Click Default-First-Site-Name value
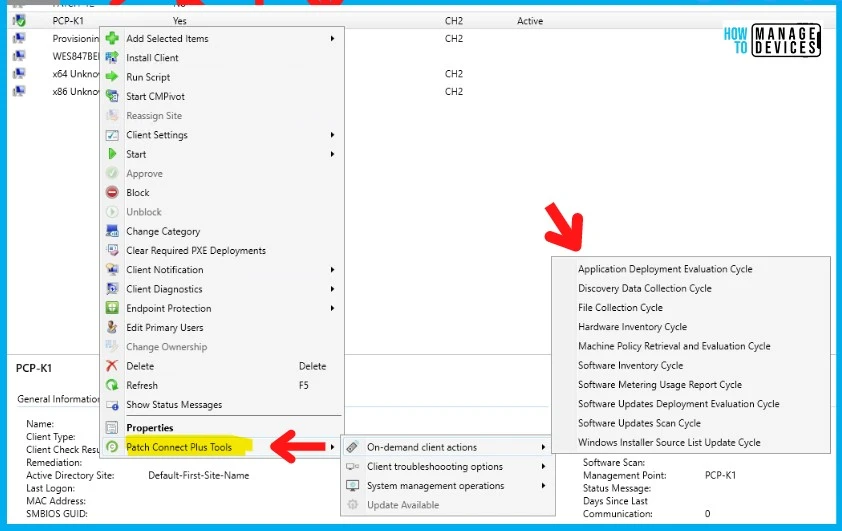842x531 pixels. coord(199,475)
